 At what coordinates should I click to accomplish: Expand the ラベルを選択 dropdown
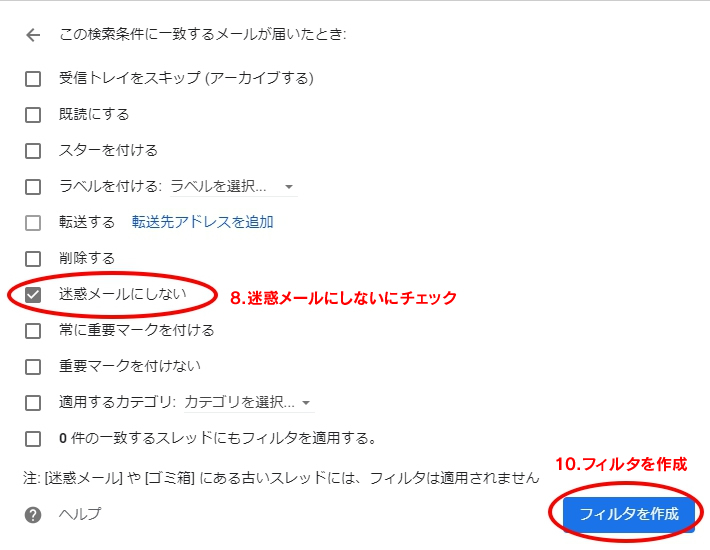point(234,187)
